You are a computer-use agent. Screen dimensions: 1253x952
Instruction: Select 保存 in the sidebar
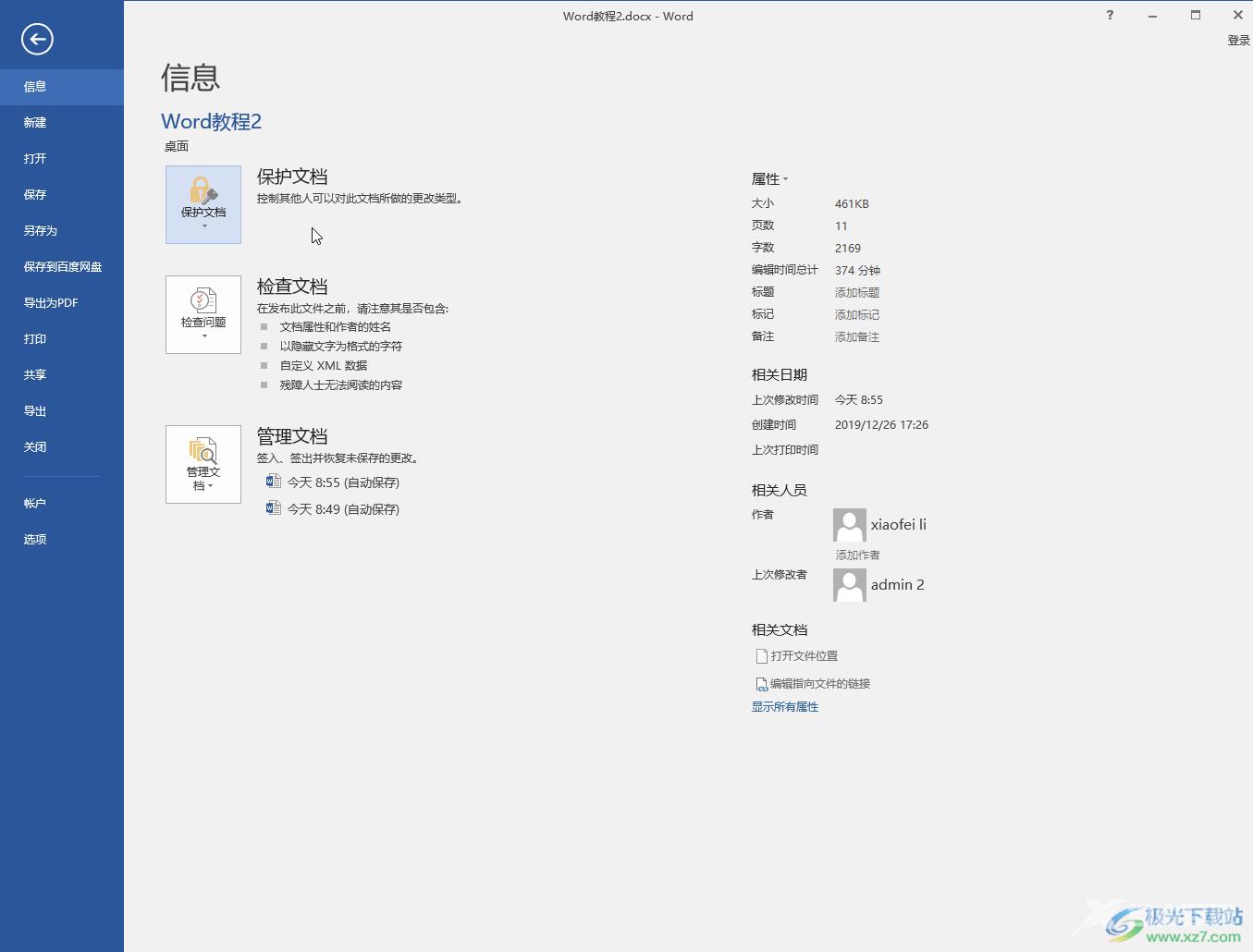pyautogui.click(x=62, y=195)
